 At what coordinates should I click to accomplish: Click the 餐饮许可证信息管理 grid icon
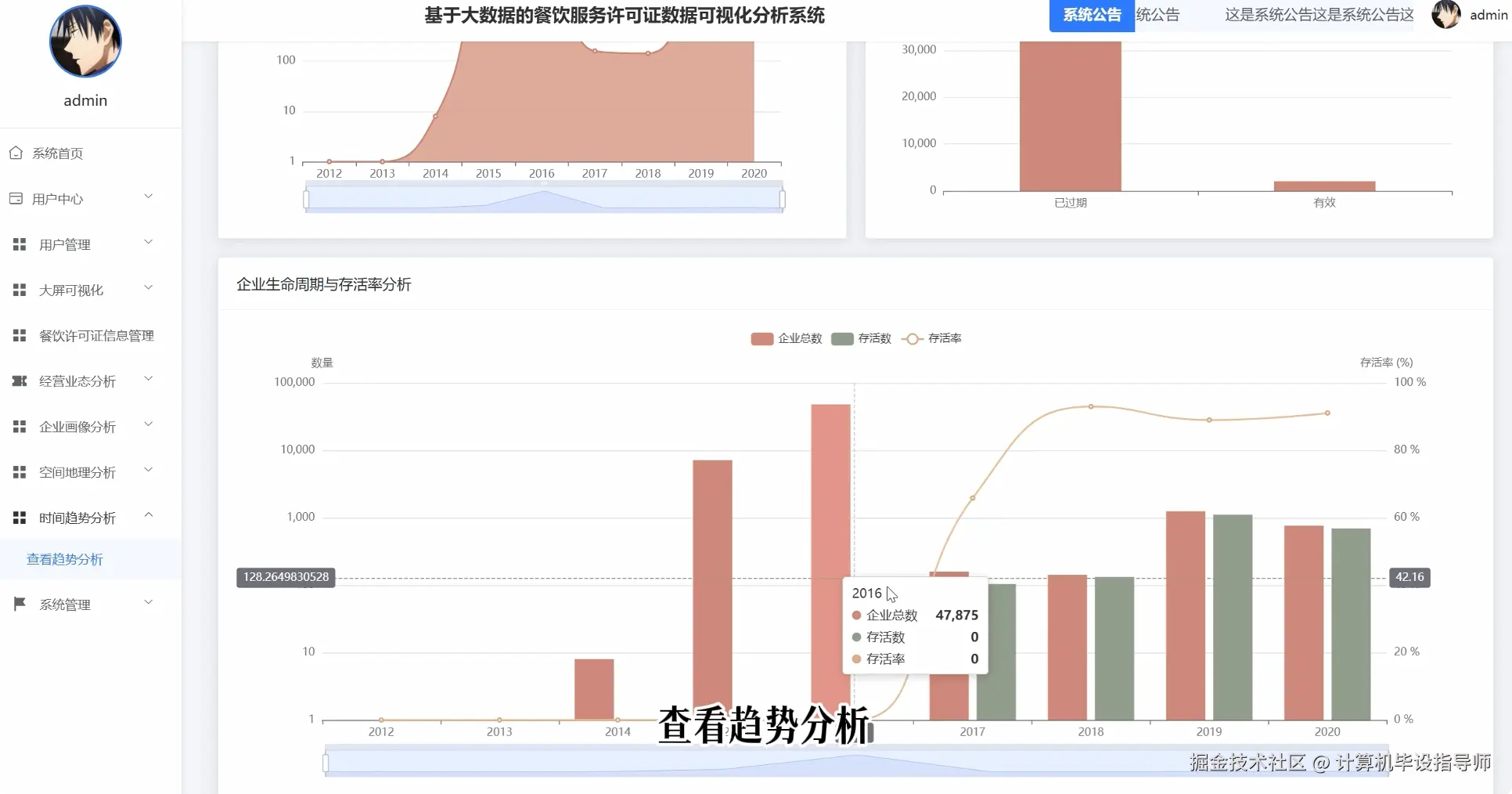(x=20, y=335)
